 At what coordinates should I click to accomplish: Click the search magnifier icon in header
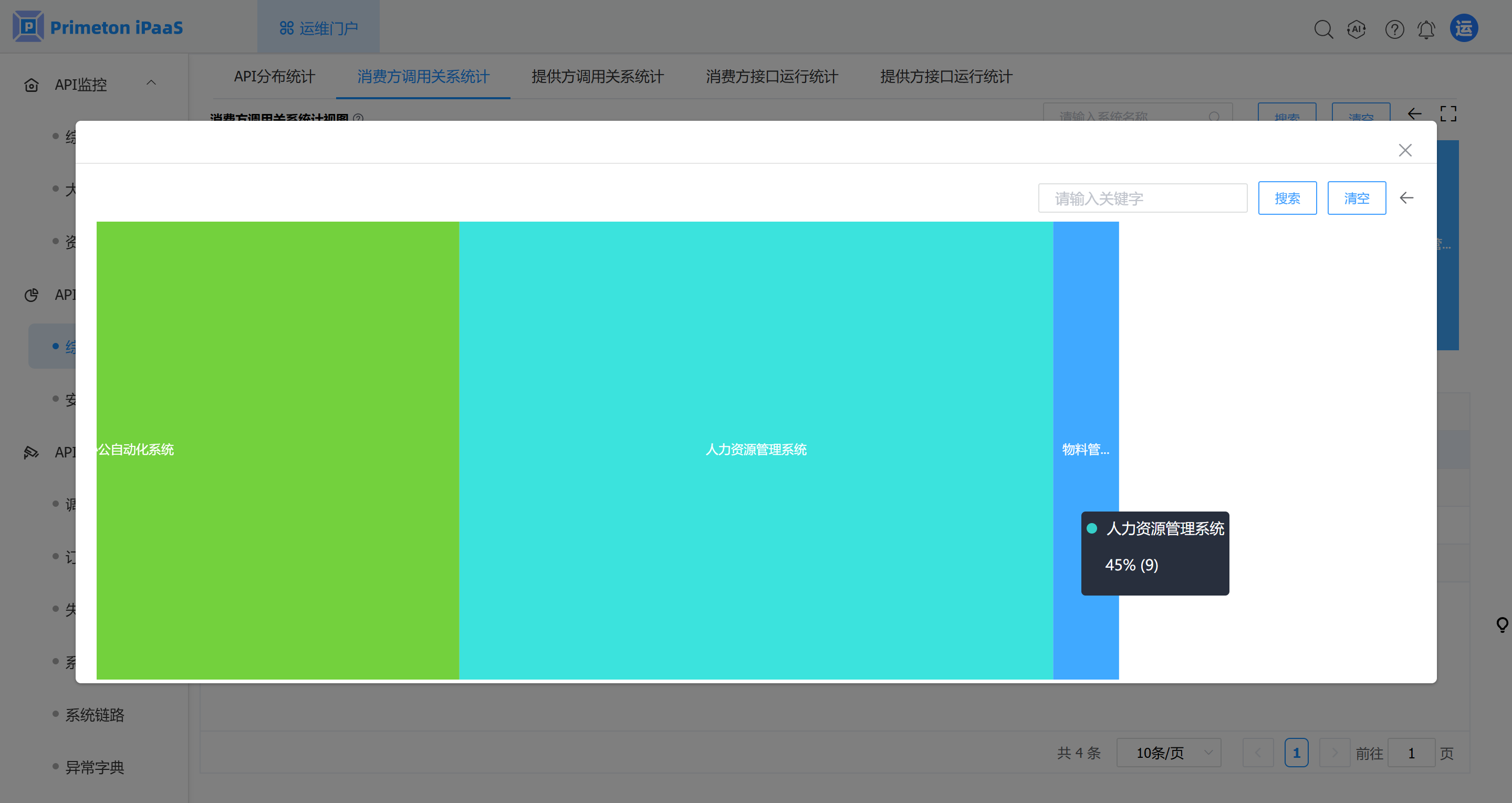click(1323, 29)
